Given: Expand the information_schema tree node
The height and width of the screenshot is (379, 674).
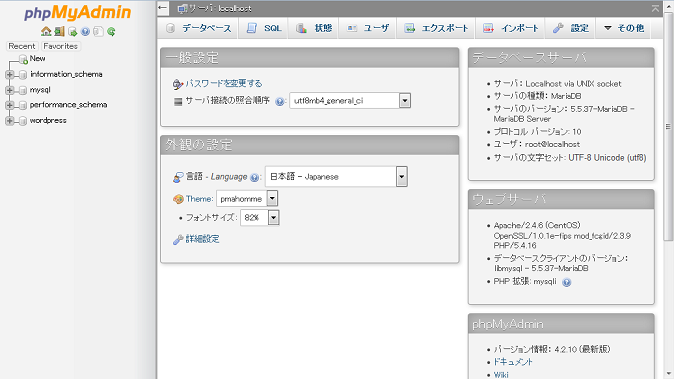Looking at the screenshot, I should (x=9, y=75).
